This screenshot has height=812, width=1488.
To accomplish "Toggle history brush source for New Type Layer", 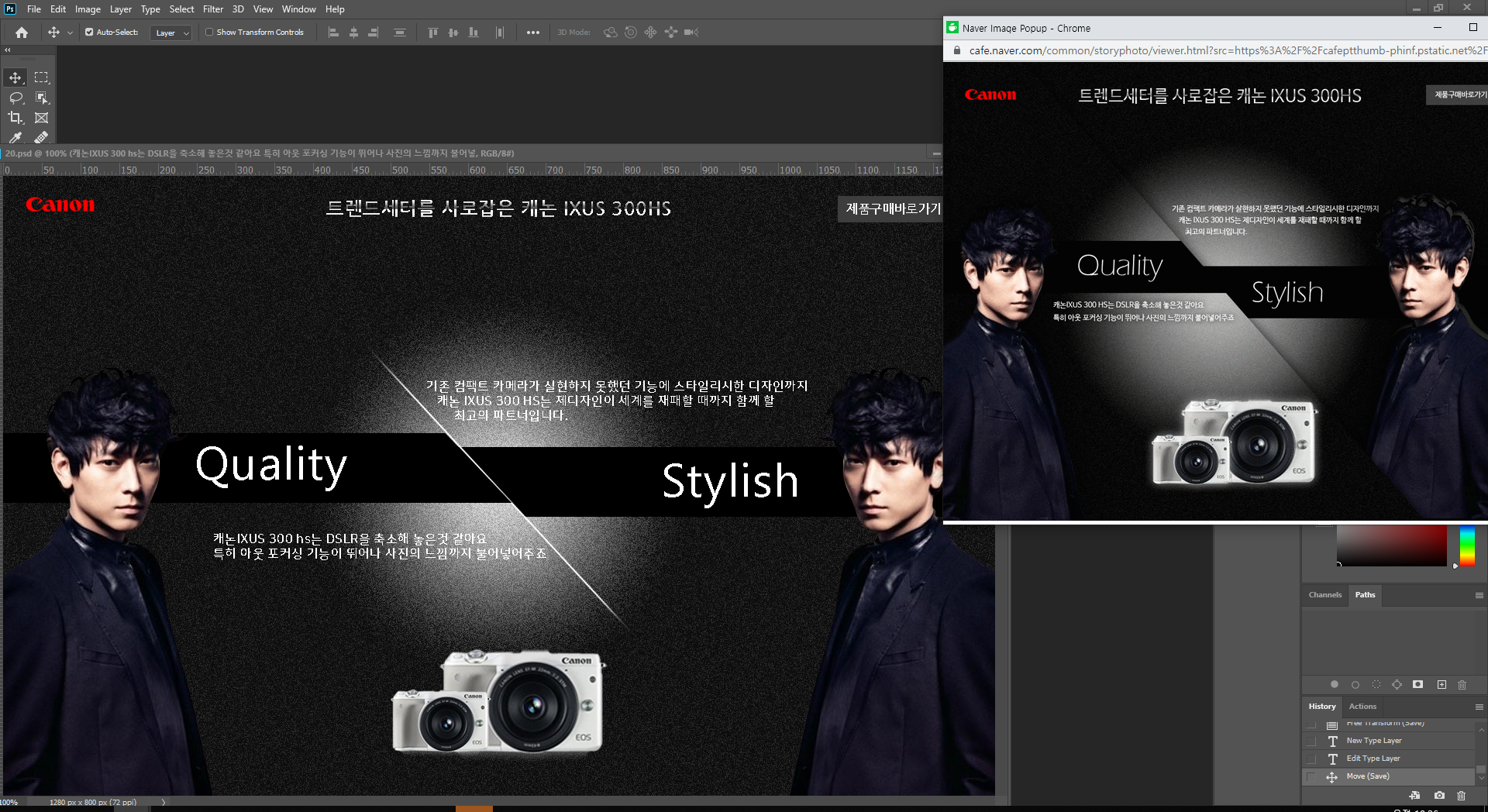I will pos(1312,741).
